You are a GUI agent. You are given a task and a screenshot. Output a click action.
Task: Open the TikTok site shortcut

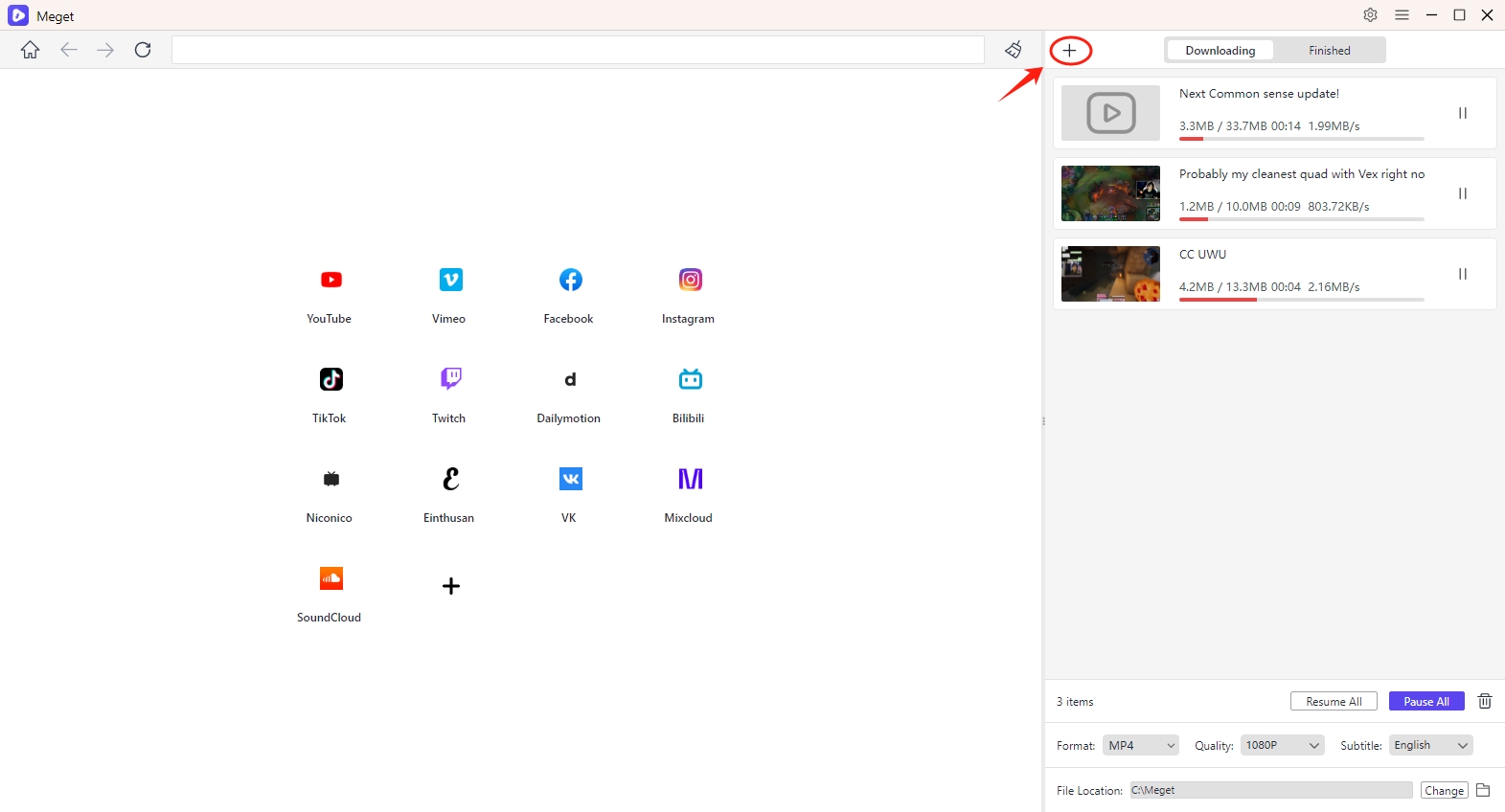[331, 395]
